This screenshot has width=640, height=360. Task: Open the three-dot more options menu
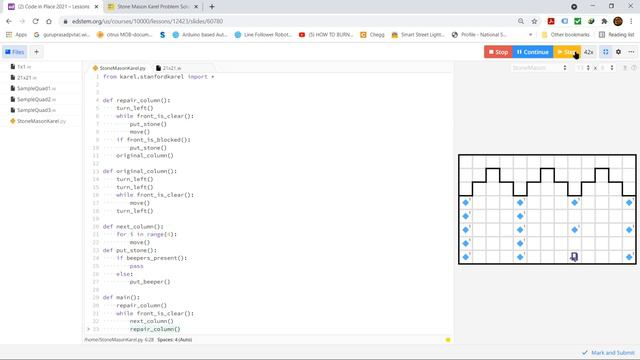631,52
